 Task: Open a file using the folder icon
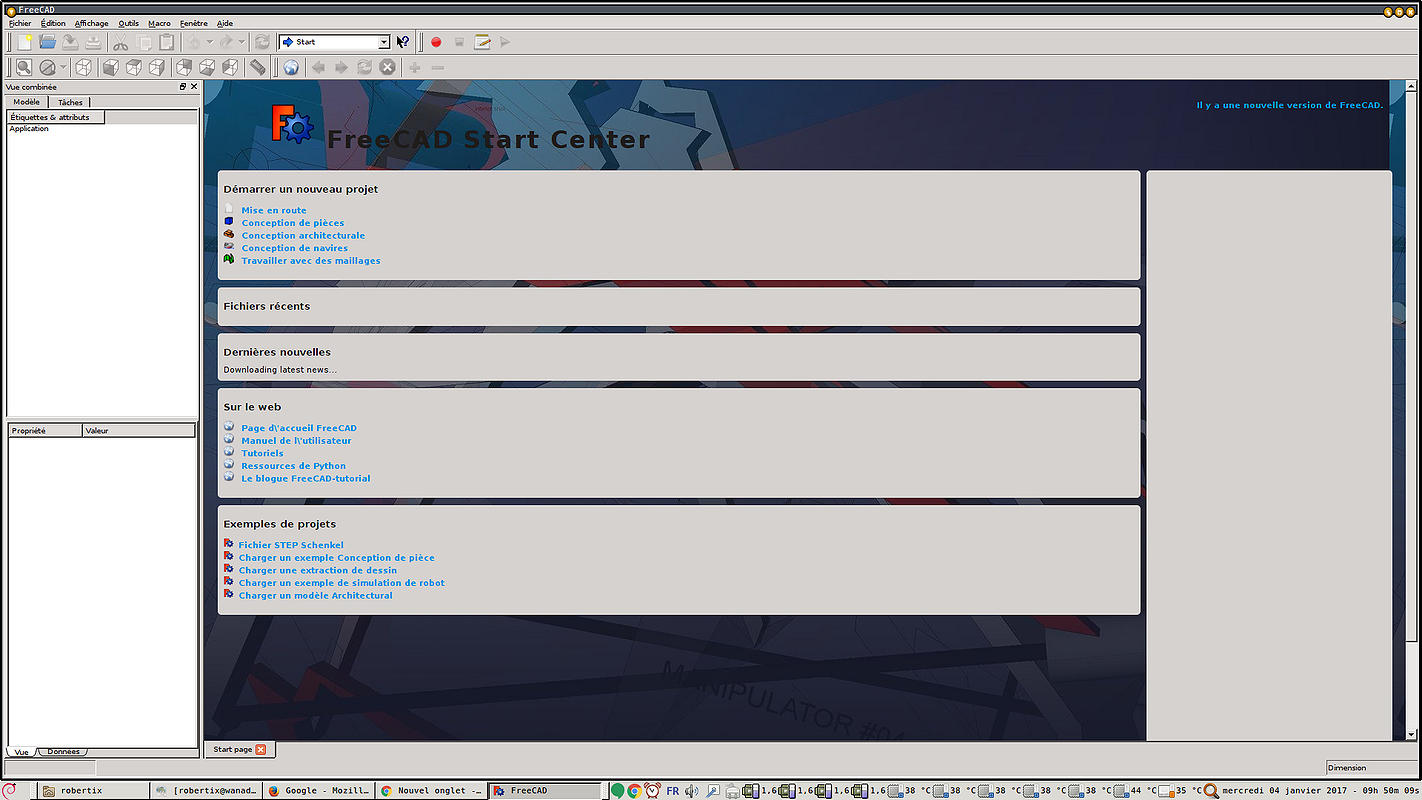[47, 42]
